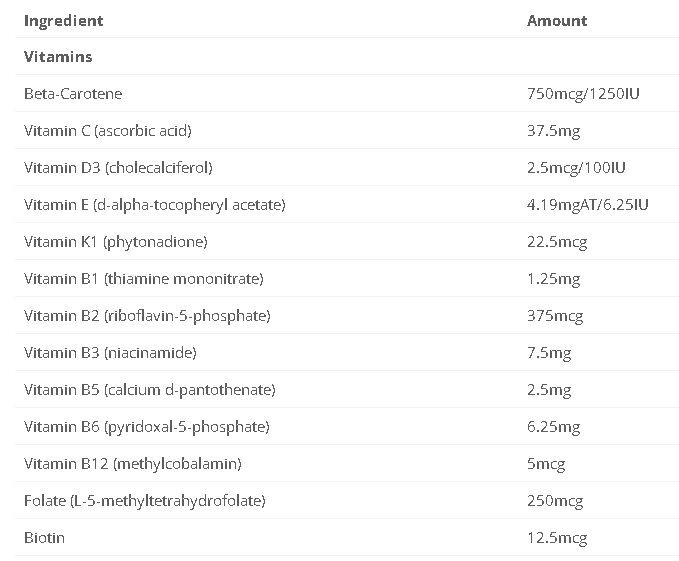The width and height of the screenshot is (679, 561).
Task: Click Vitamin E (d-alpha-tocopheryl acetate) label
Action: [x=154, y=205]
